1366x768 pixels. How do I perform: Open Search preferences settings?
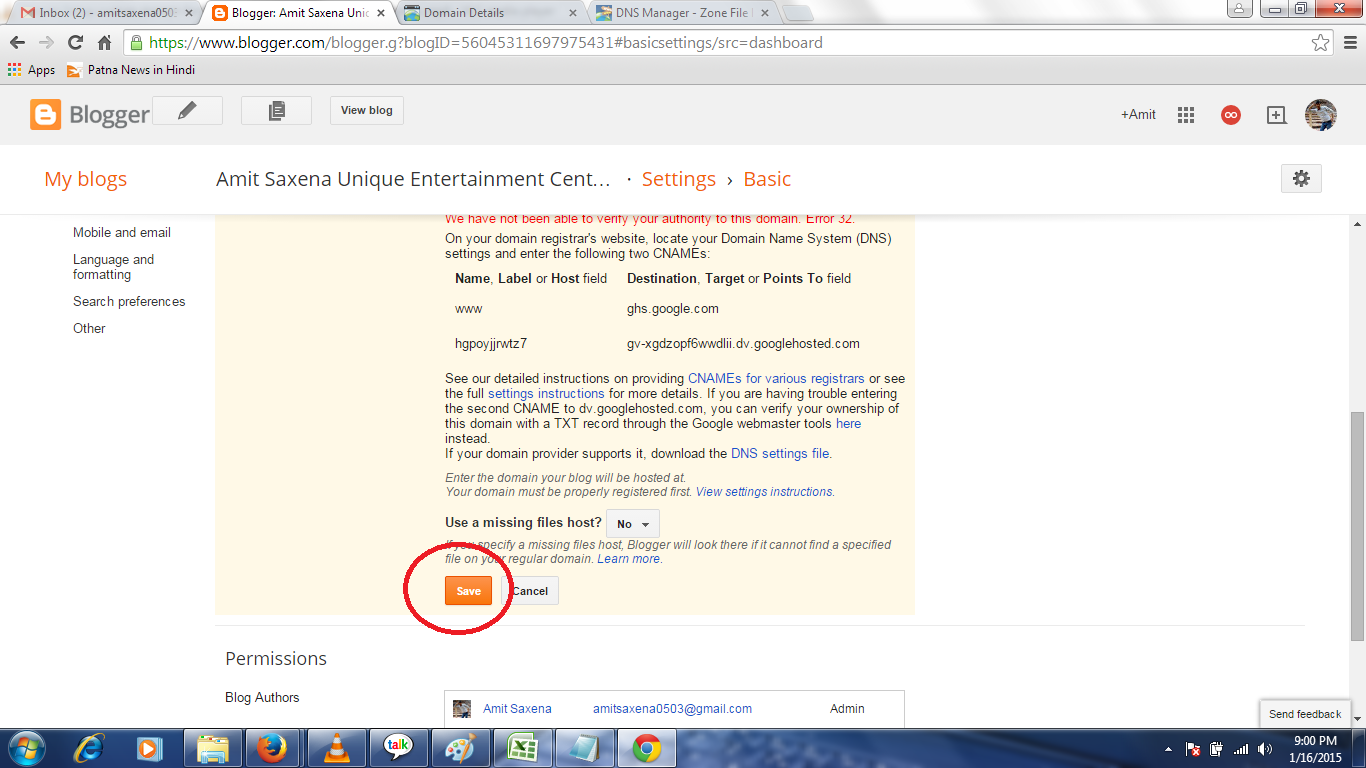(129, 301)
